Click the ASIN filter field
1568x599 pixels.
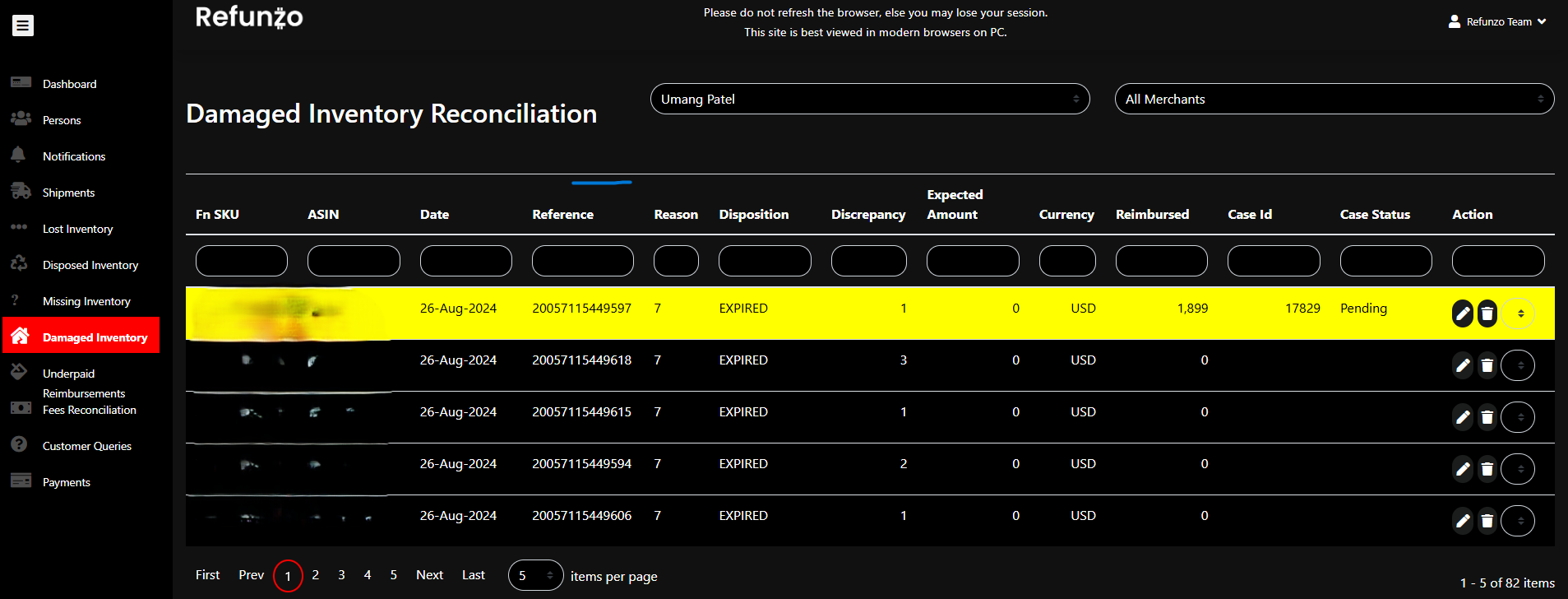click(x=354, y=261)
